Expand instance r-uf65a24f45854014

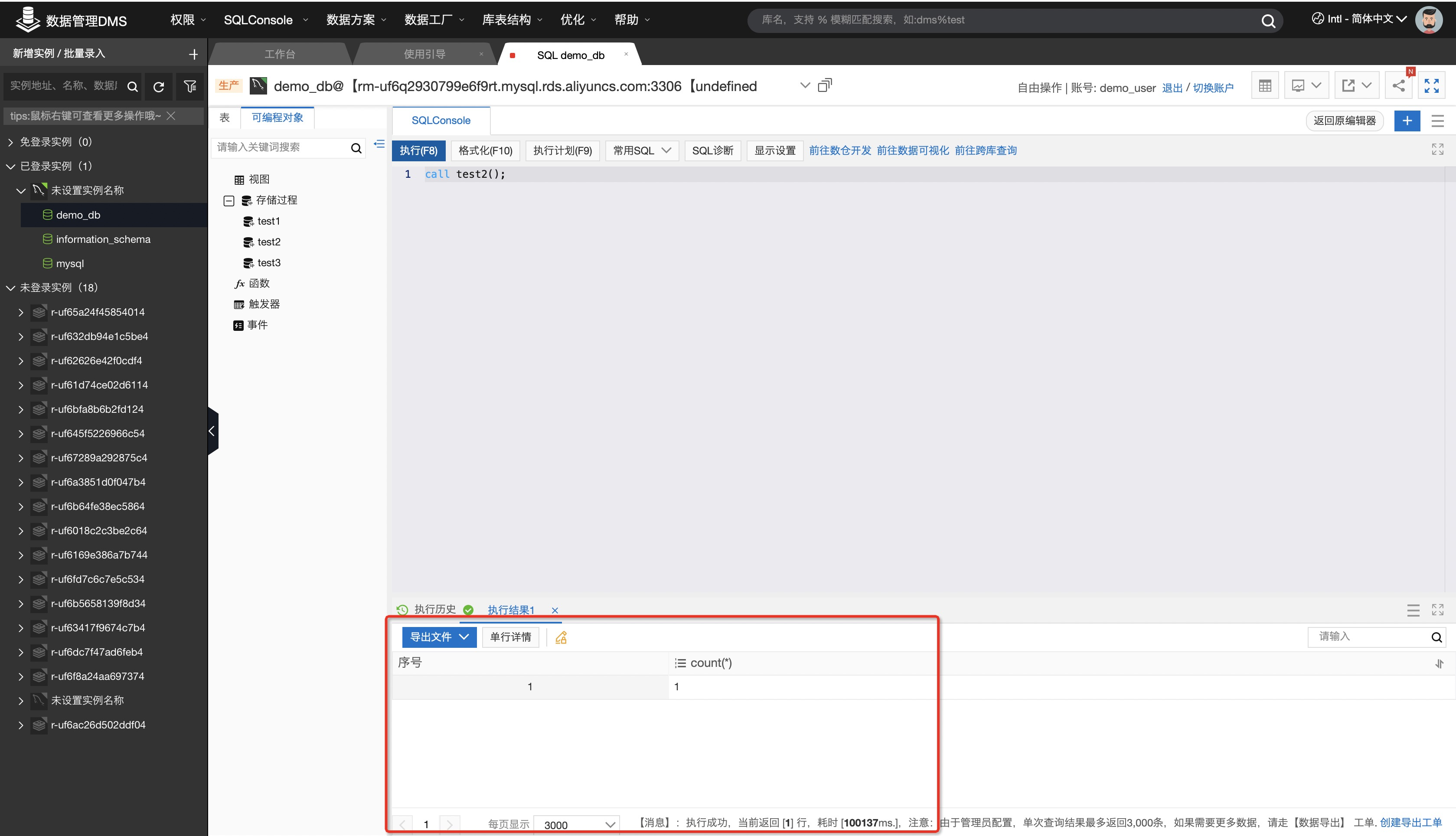[x=21, y=312]
